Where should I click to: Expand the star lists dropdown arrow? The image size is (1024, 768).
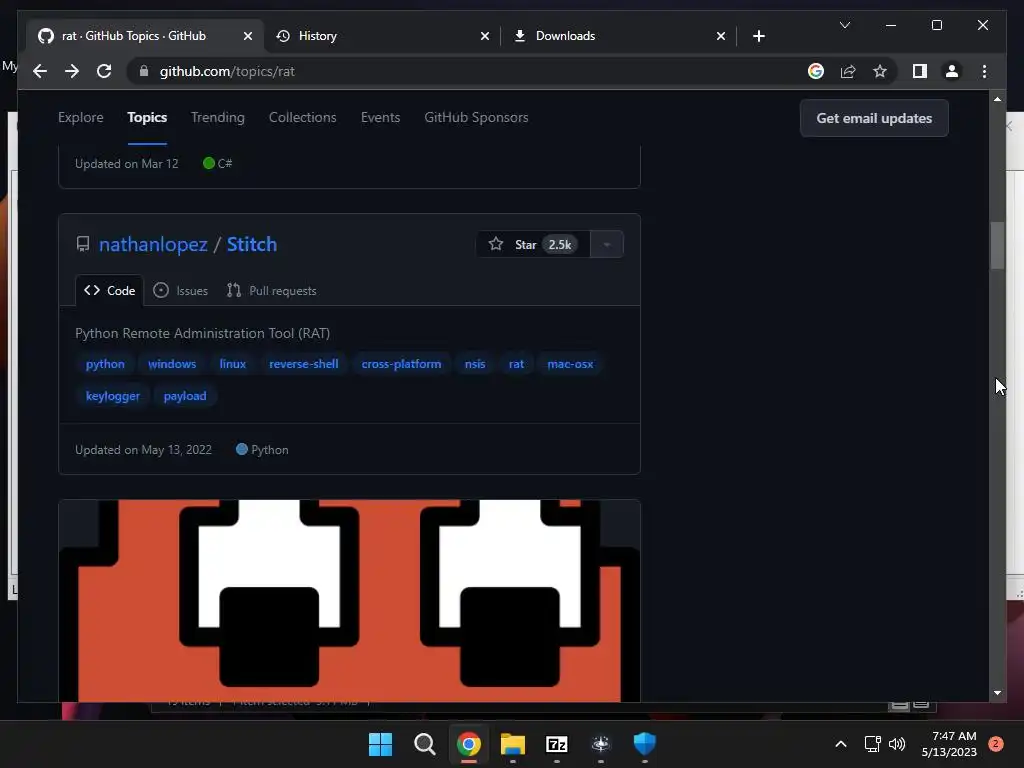[607, 244]
